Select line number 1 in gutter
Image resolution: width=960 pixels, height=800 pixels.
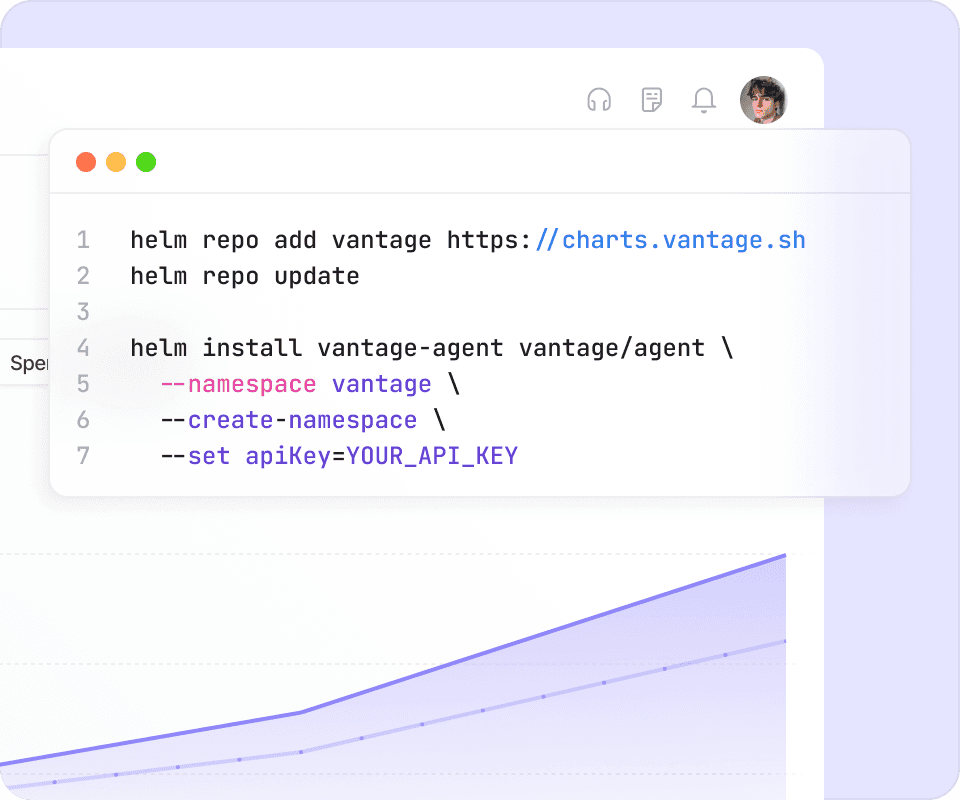pyautogui.click(x=83, y=240)
